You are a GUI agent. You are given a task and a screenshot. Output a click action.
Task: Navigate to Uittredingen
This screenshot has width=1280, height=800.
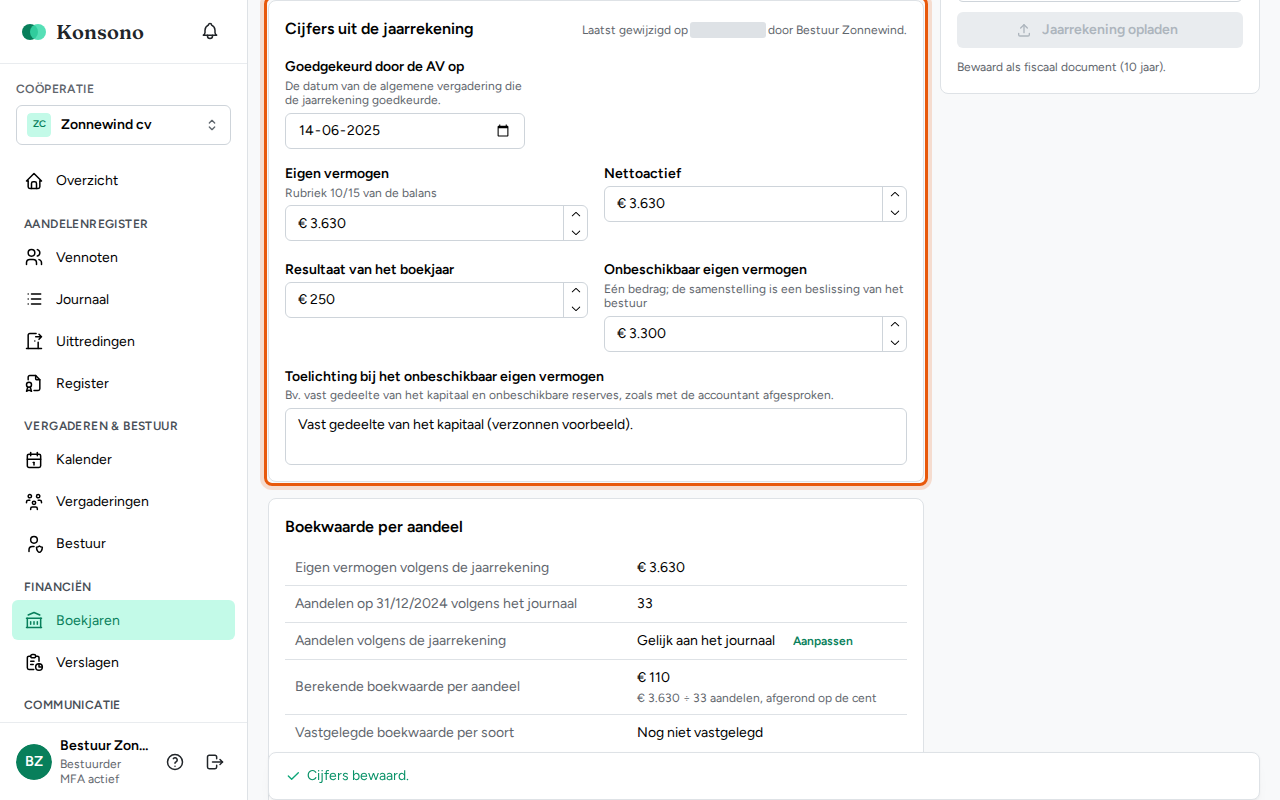click(123, 342)
